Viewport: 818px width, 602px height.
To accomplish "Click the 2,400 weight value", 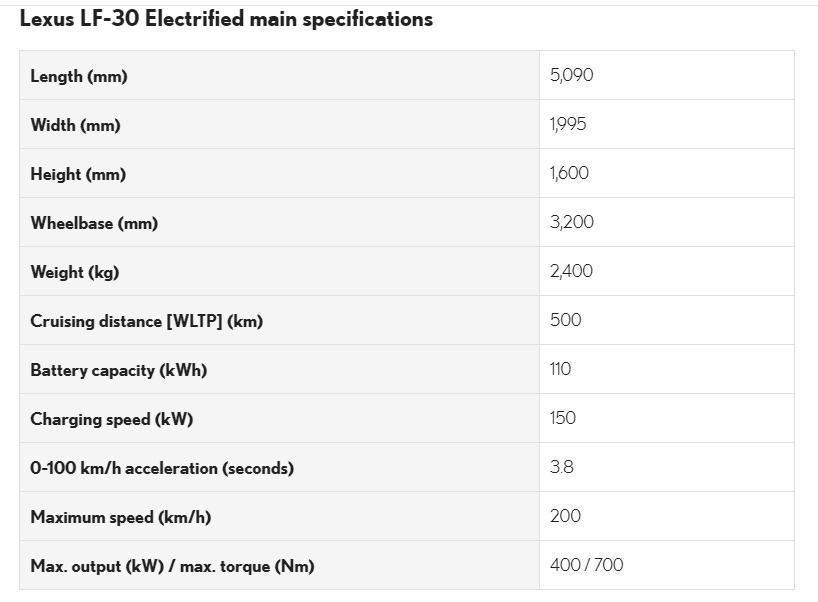I will point(571,271).
